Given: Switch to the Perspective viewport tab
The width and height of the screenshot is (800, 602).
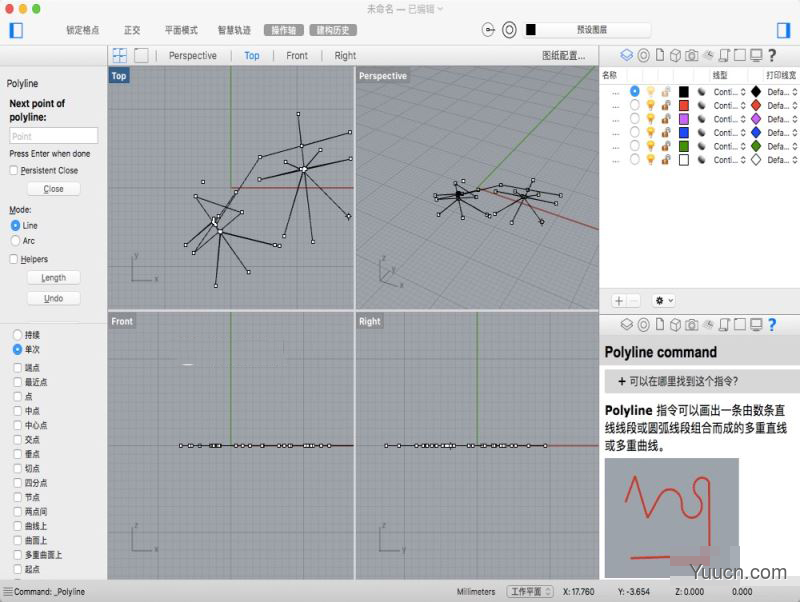Looking at the screenshot, I should (x=193, y=55).
